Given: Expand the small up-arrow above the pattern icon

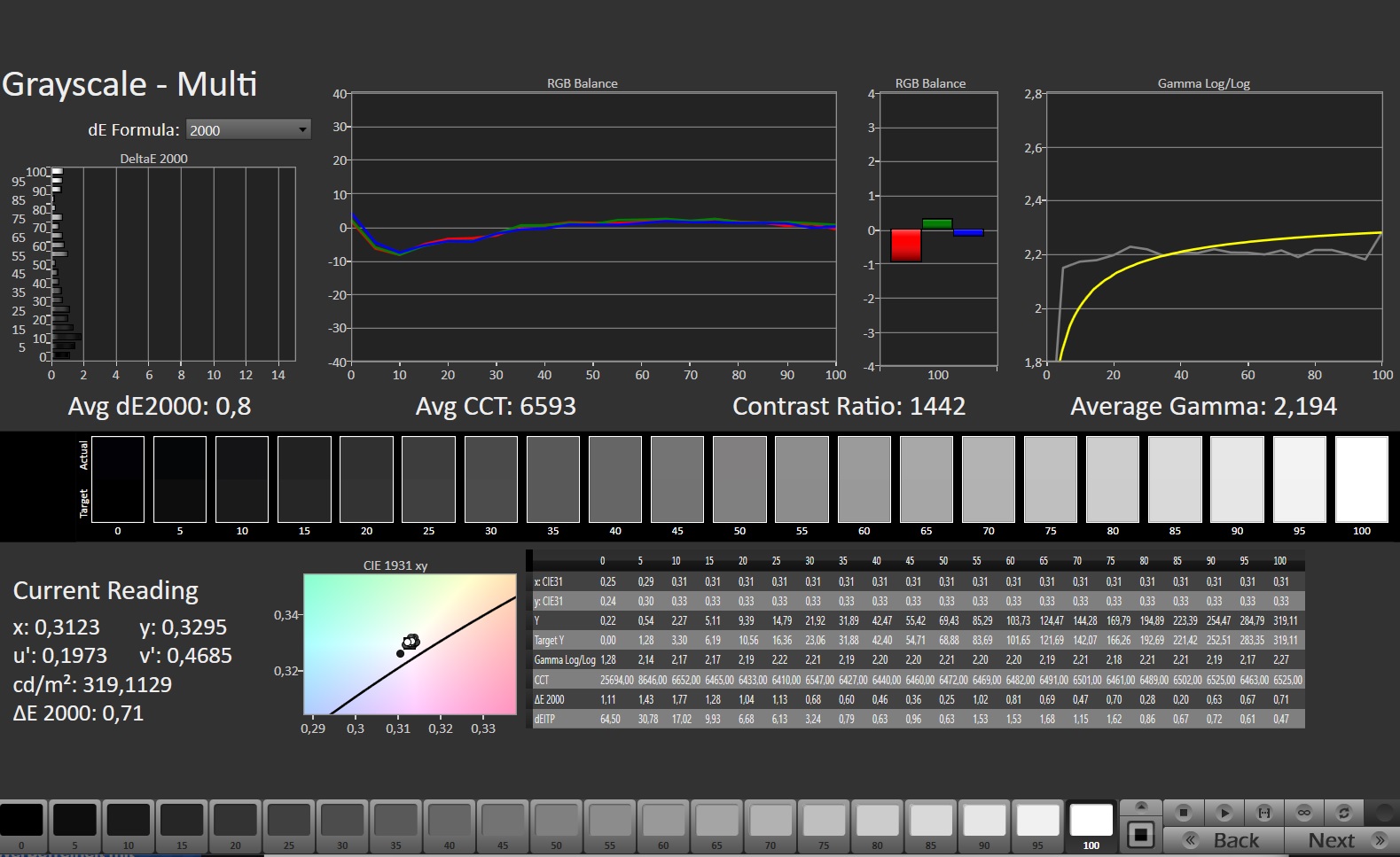Looking at the screenshot, I should 1141,806.
